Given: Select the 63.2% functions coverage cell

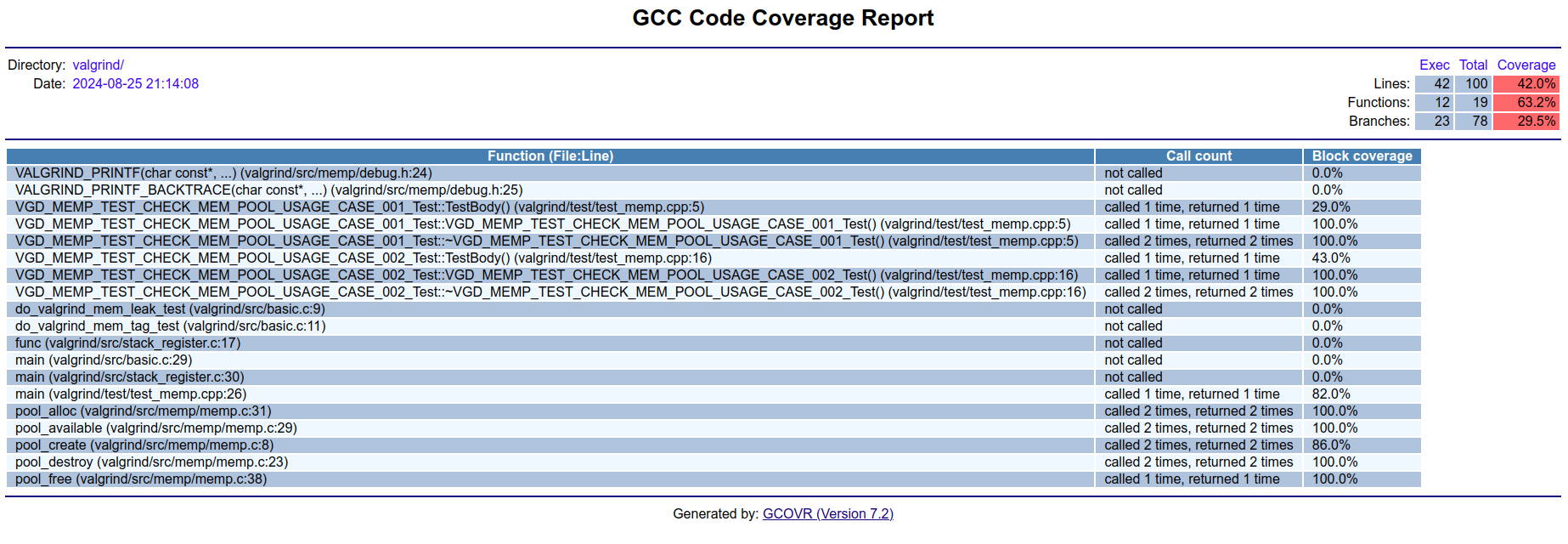Looking at the screenshot, I should pos(1526,102).
